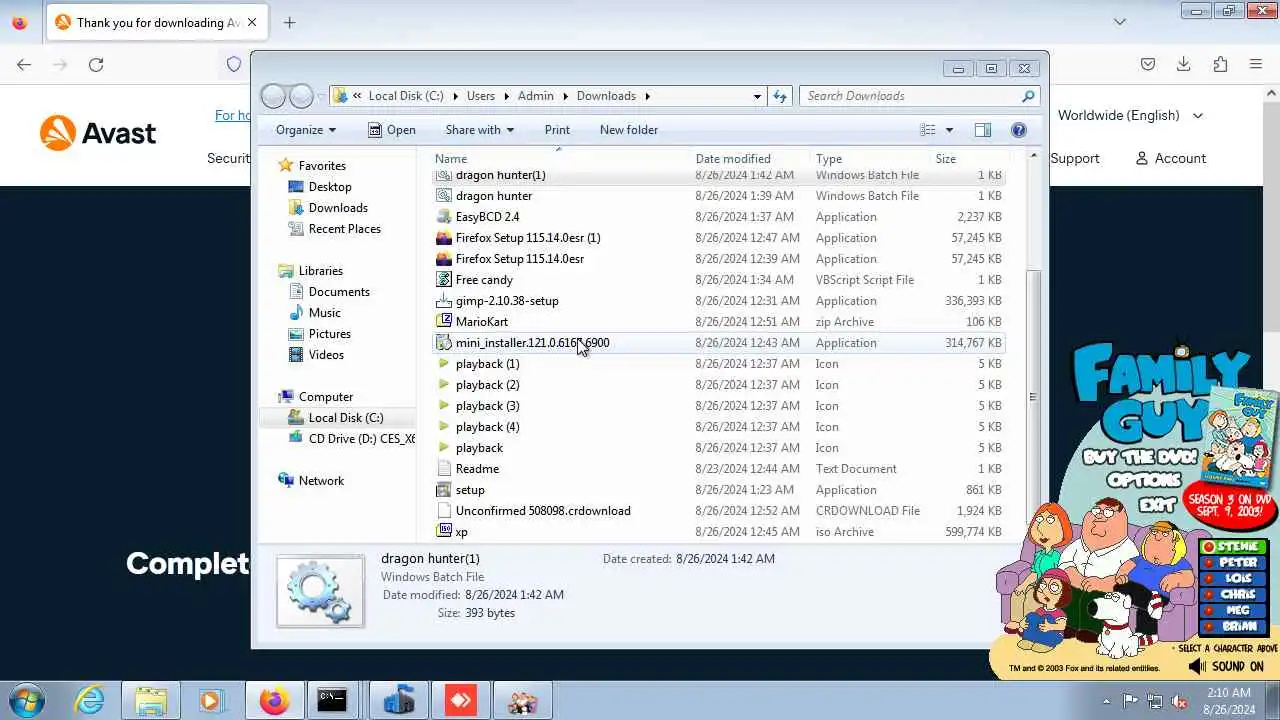Create a New folder
This screenshot has height=720, width=1280.
click(629, 130)
